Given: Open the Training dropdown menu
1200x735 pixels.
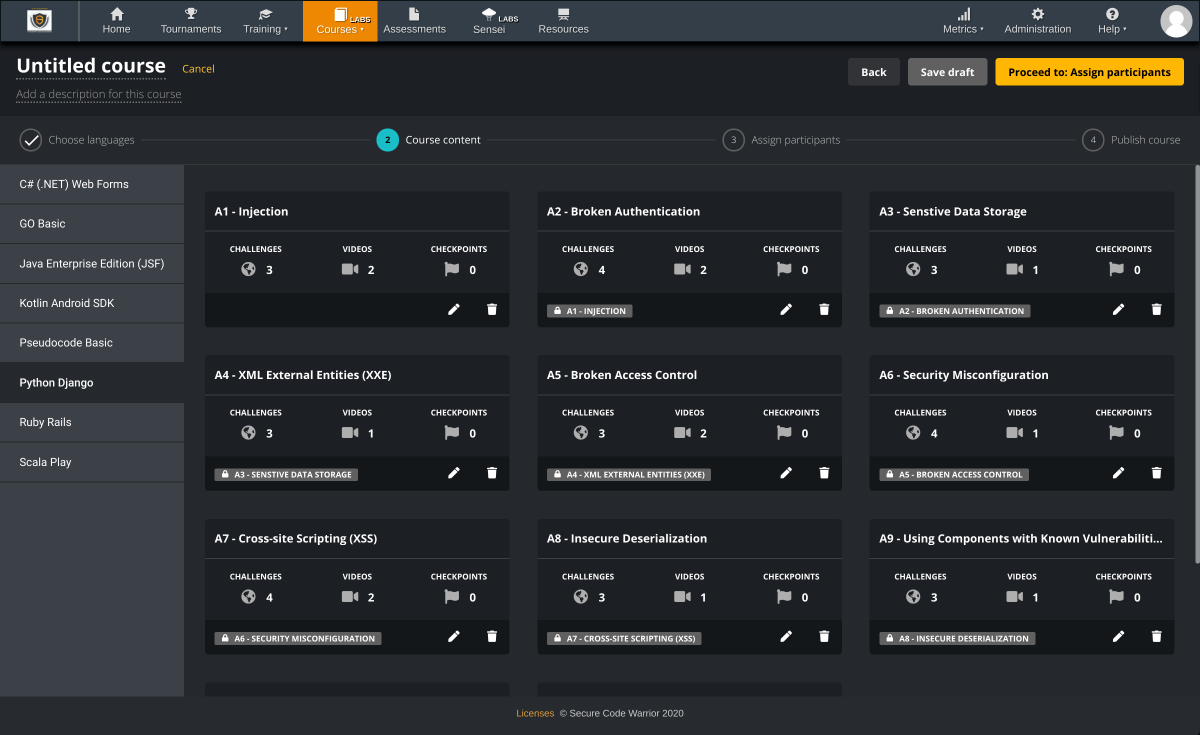Looking at the screenshot, I should 265,21.
